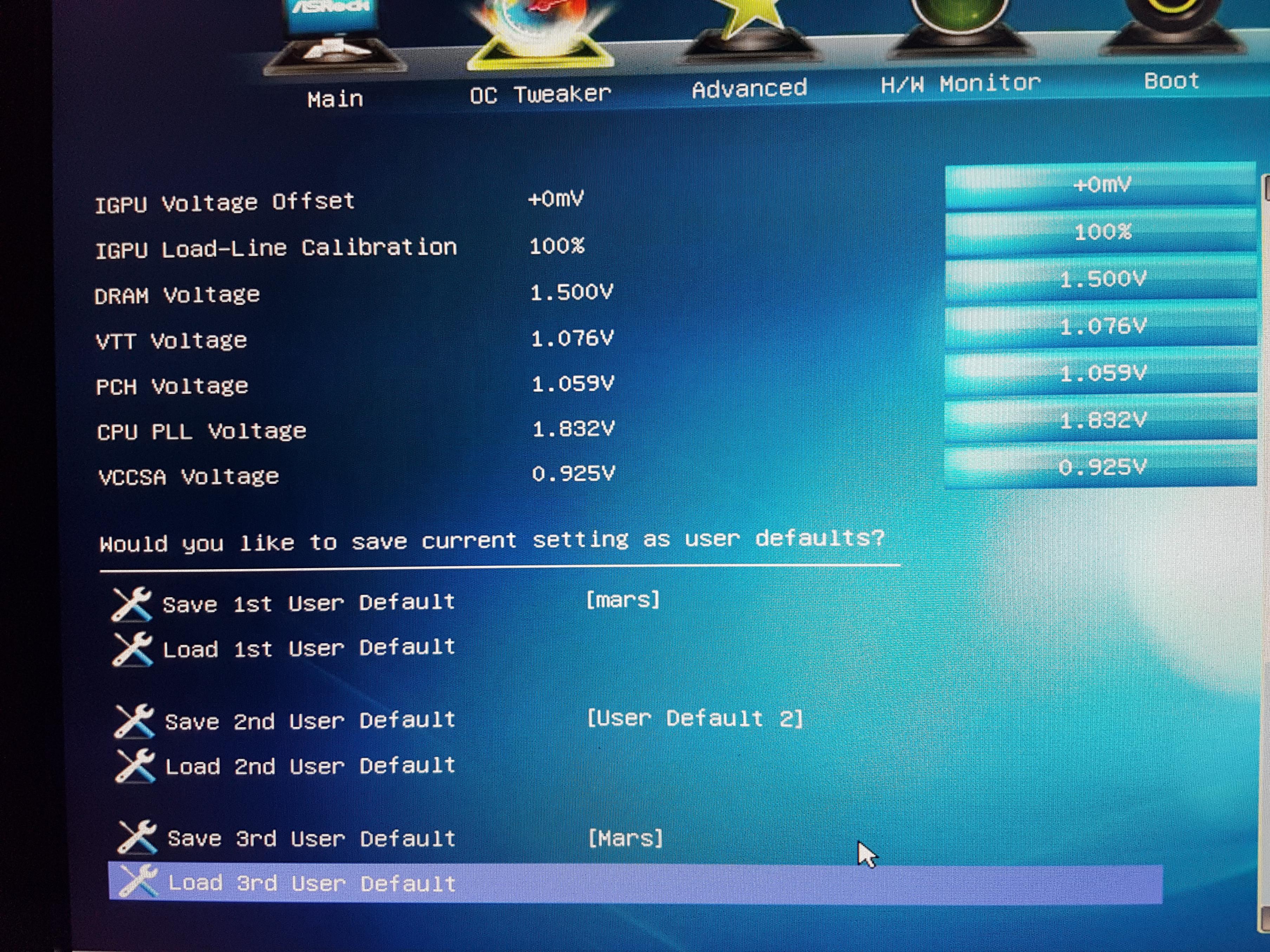The height and width of the screenshot is (952, 1270).
Task: Click wrench icon beside Save 2nd User Default
Action: tap(134, 721)
